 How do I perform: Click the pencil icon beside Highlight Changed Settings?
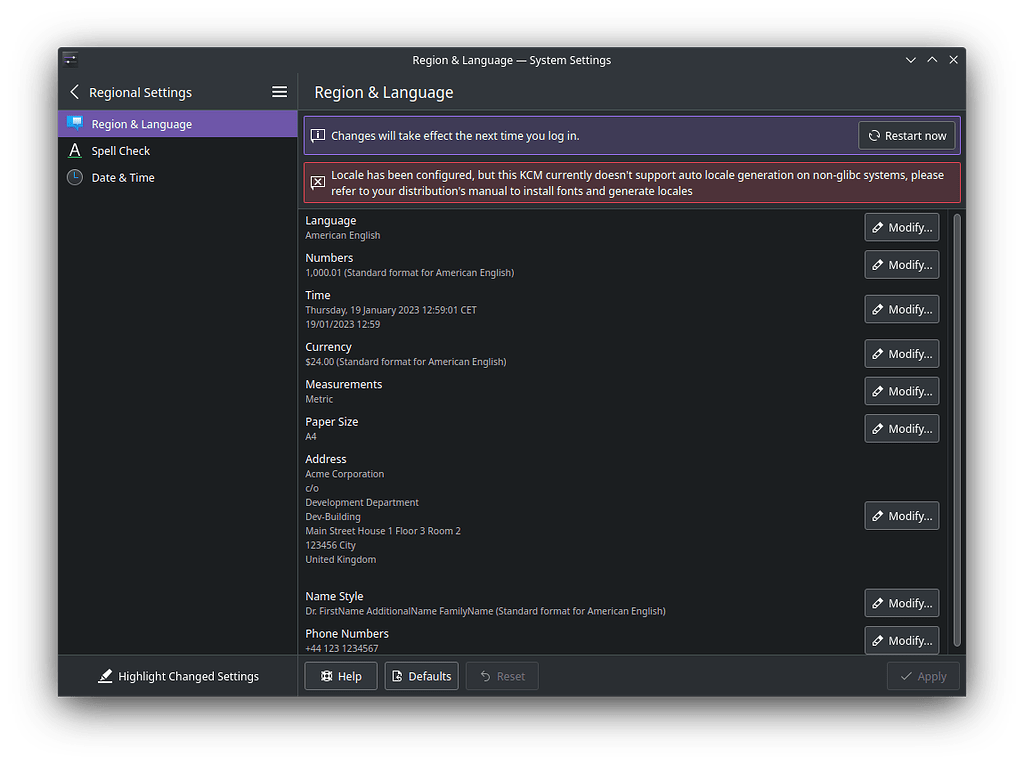pyautogui.click(x=105, y=676)
